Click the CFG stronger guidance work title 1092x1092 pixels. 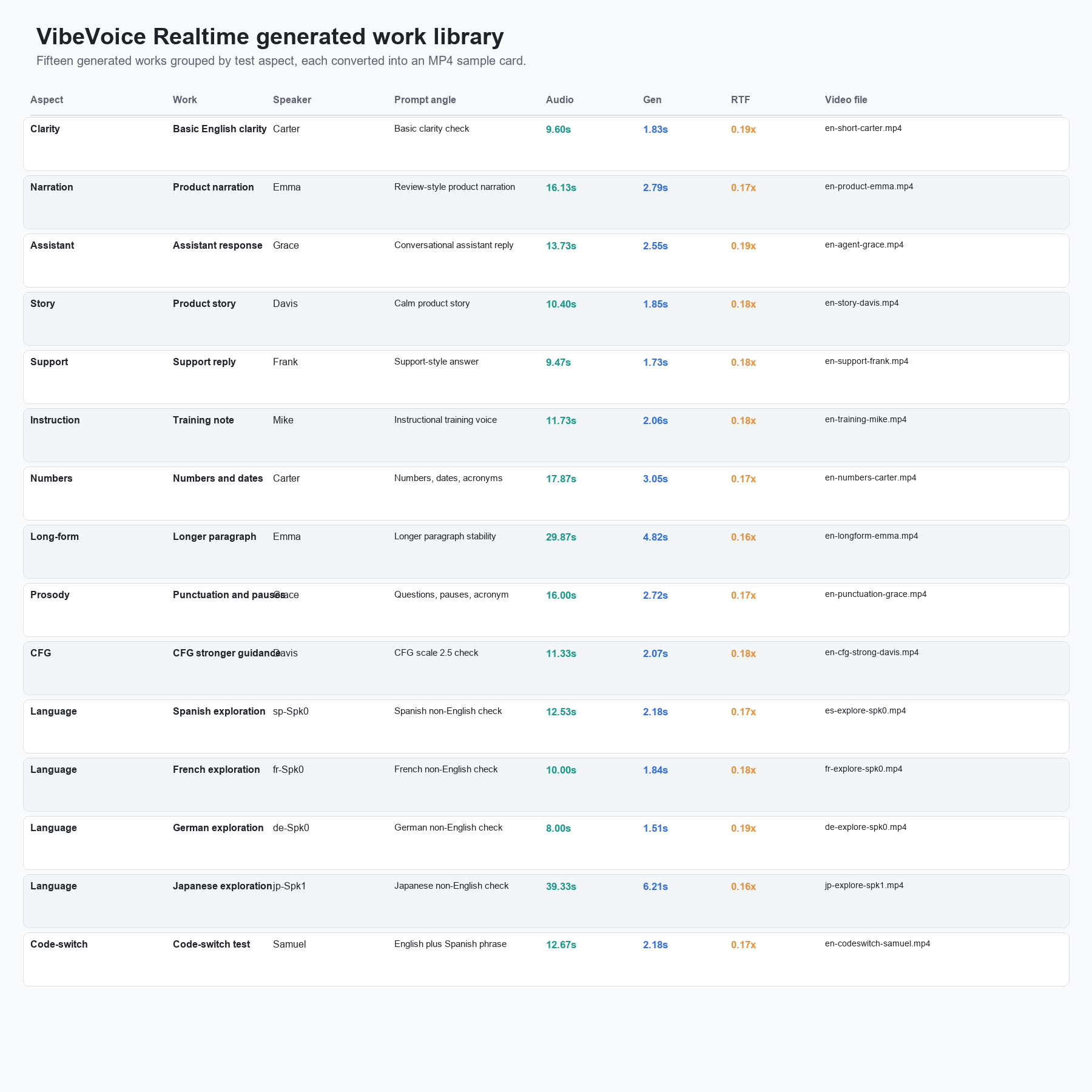coord(226,653)
